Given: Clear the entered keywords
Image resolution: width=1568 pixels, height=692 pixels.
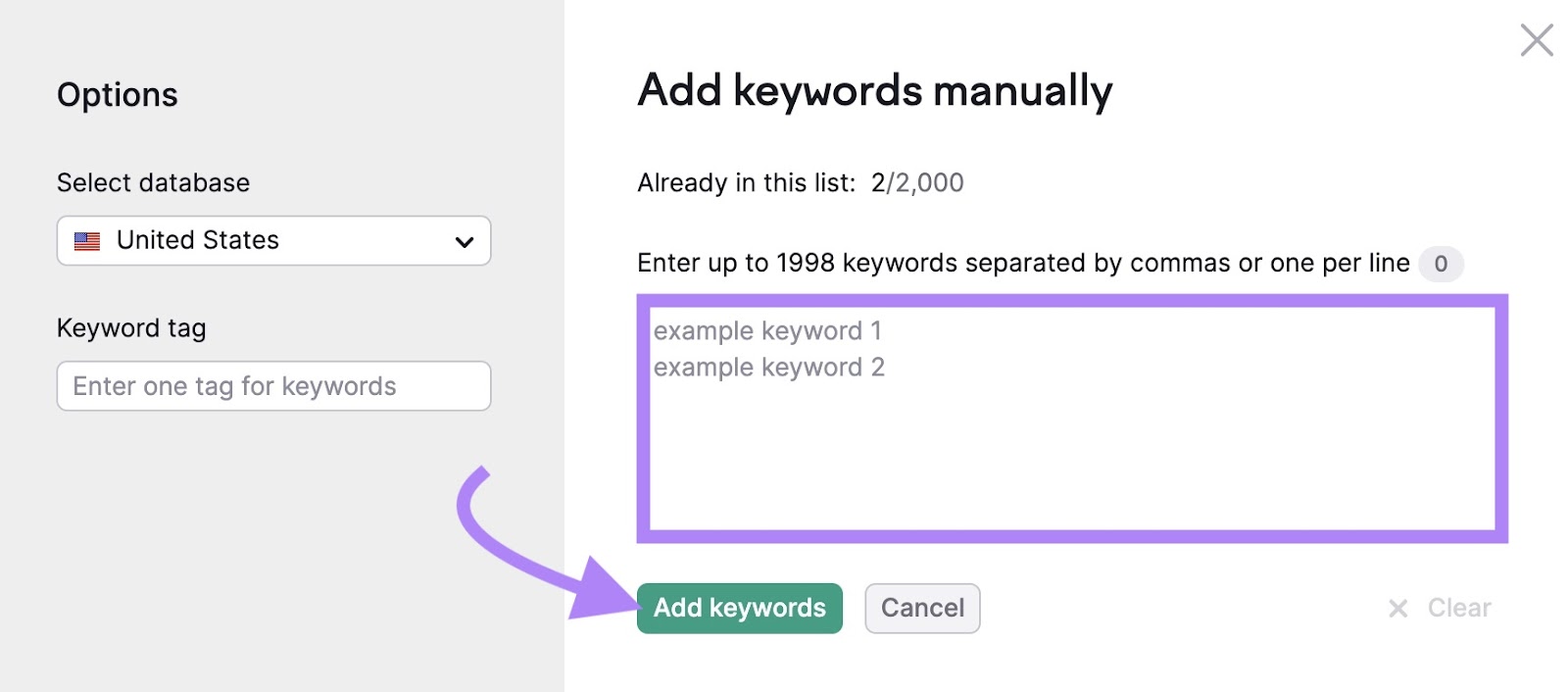Looking at the screenshot, I should pos(1439,608).
